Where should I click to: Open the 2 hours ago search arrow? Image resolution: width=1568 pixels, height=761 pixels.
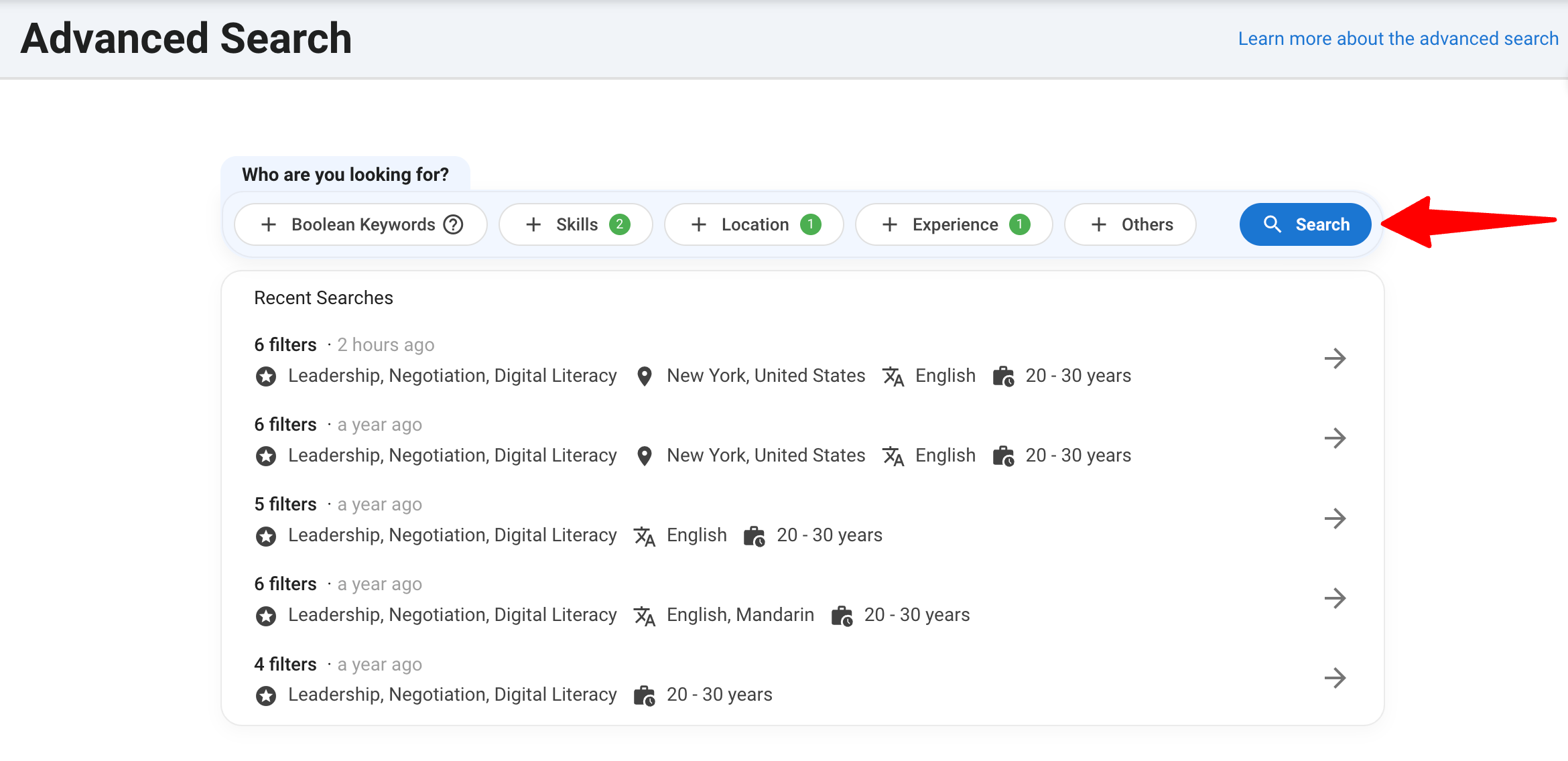[1335, 358]
